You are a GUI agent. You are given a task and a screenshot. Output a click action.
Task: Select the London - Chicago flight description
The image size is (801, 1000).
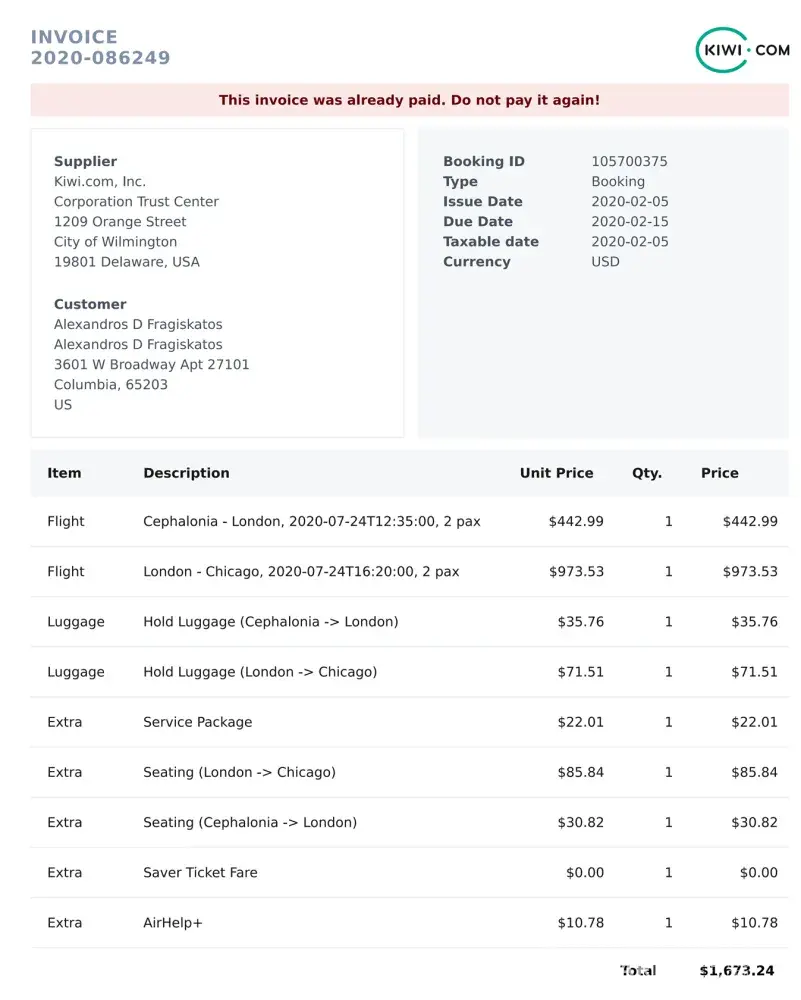[301, 572]
